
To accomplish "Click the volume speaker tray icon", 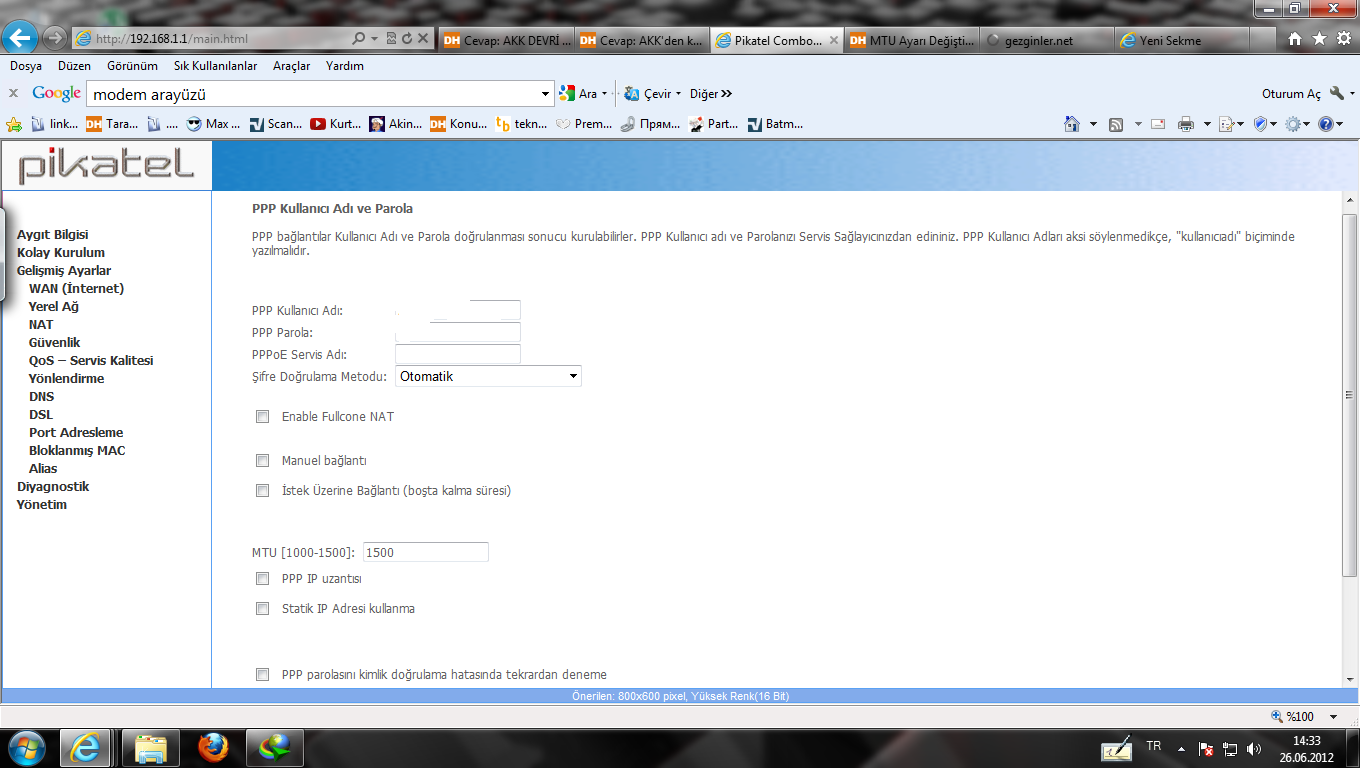I will [1254, 748].
